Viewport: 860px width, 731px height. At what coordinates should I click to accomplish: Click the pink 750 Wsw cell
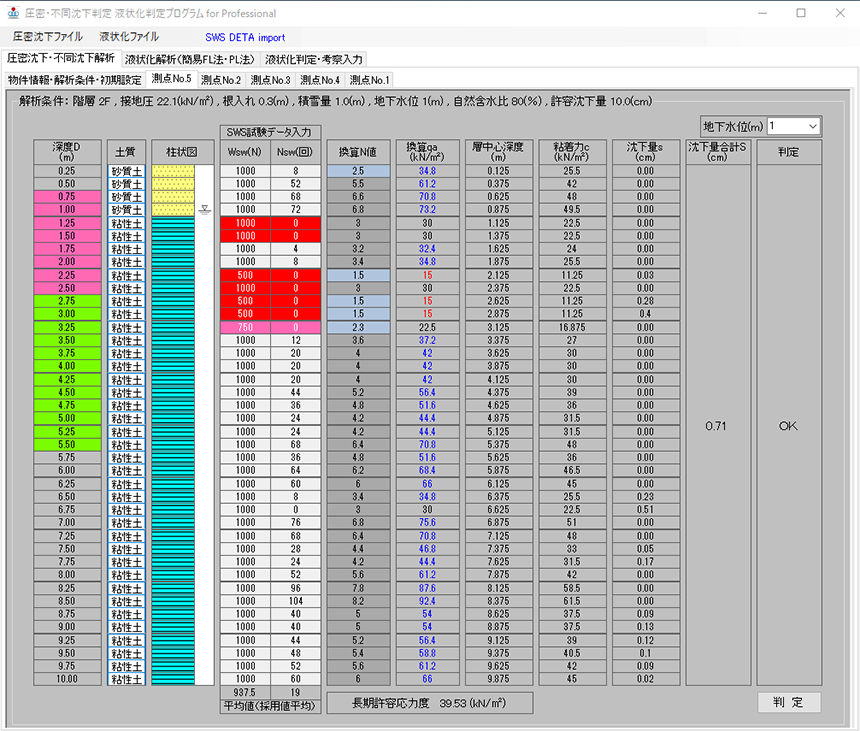point(245,327)
